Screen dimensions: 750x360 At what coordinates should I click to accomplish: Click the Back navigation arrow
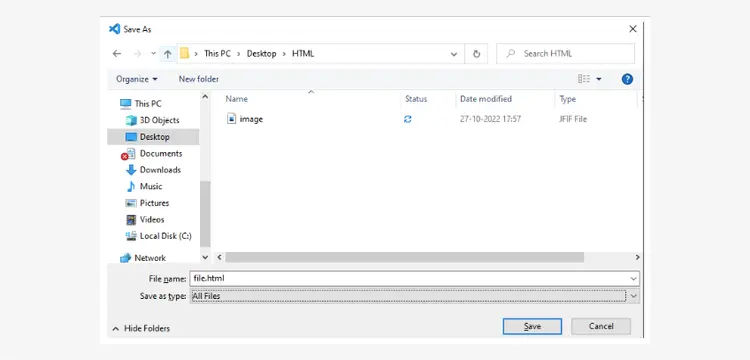(x=117, y=54)
